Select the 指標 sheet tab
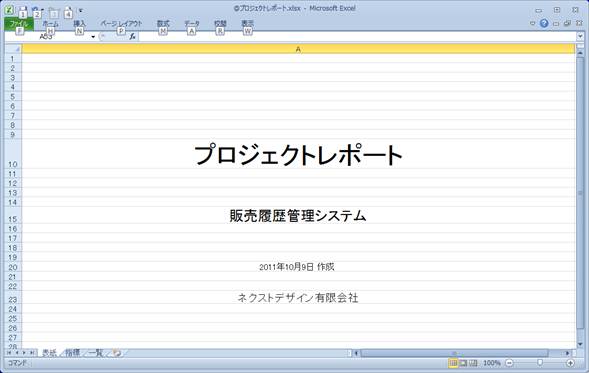This screenshot has height=373, width=589. tap(72, 353)
